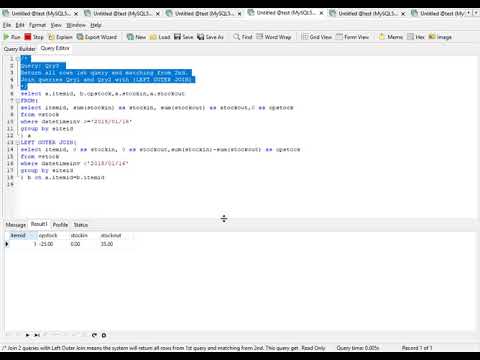Run the query with the Run button

point(12,37)
